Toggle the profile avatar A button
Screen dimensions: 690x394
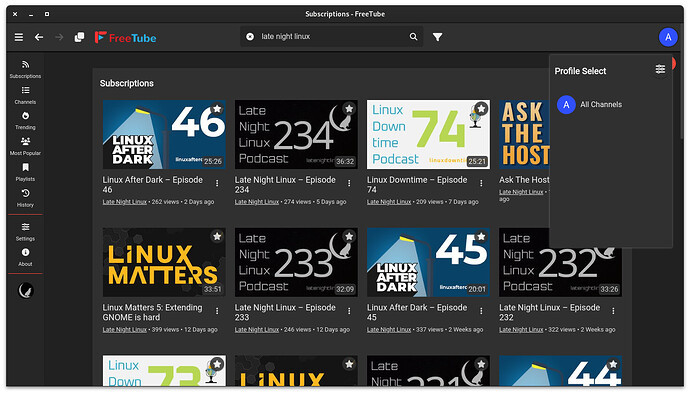pos(668,37)
